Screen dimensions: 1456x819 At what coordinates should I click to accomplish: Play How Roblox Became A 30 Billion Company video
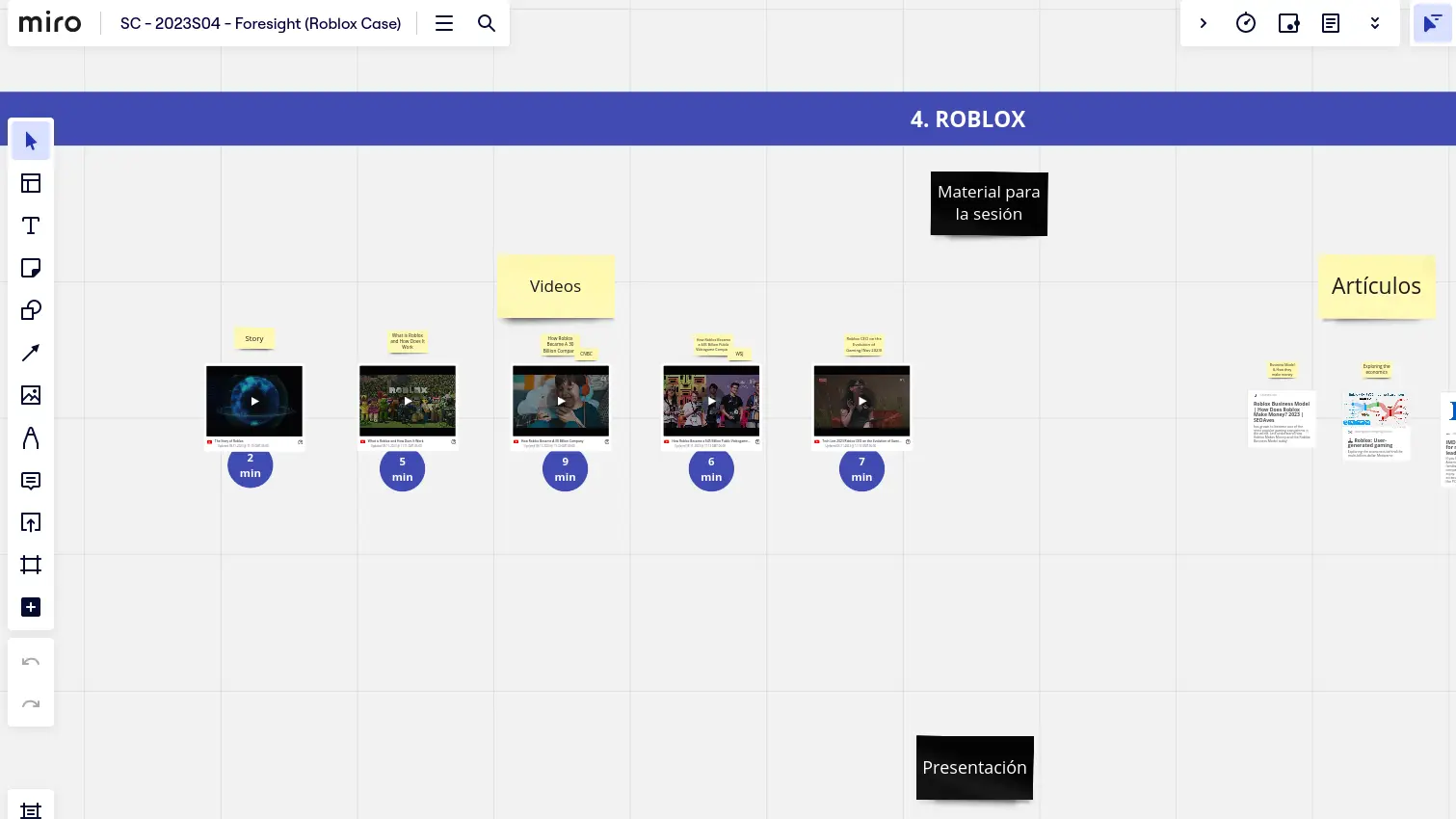(x=561, y=401)
